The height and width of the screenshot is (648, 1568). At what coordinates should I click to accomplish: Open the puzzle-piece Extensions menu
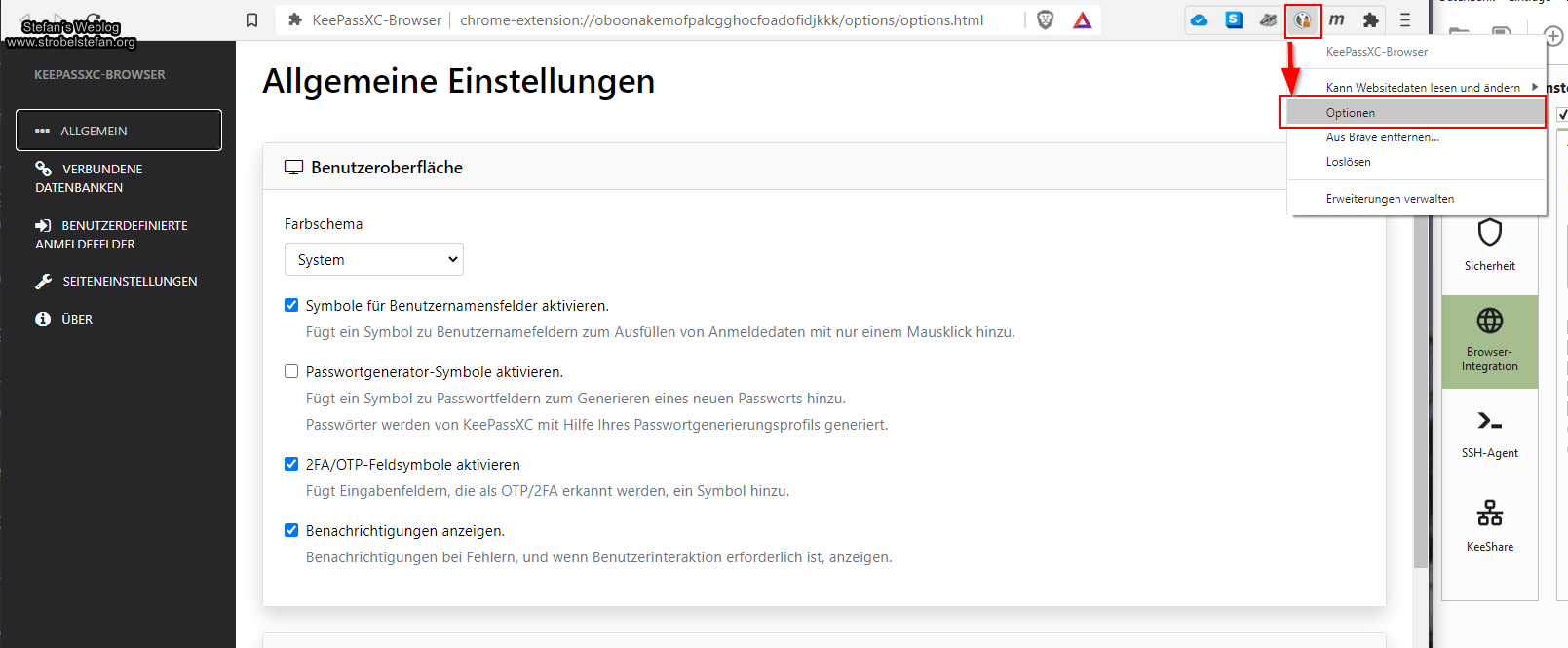click(1371, 19)
